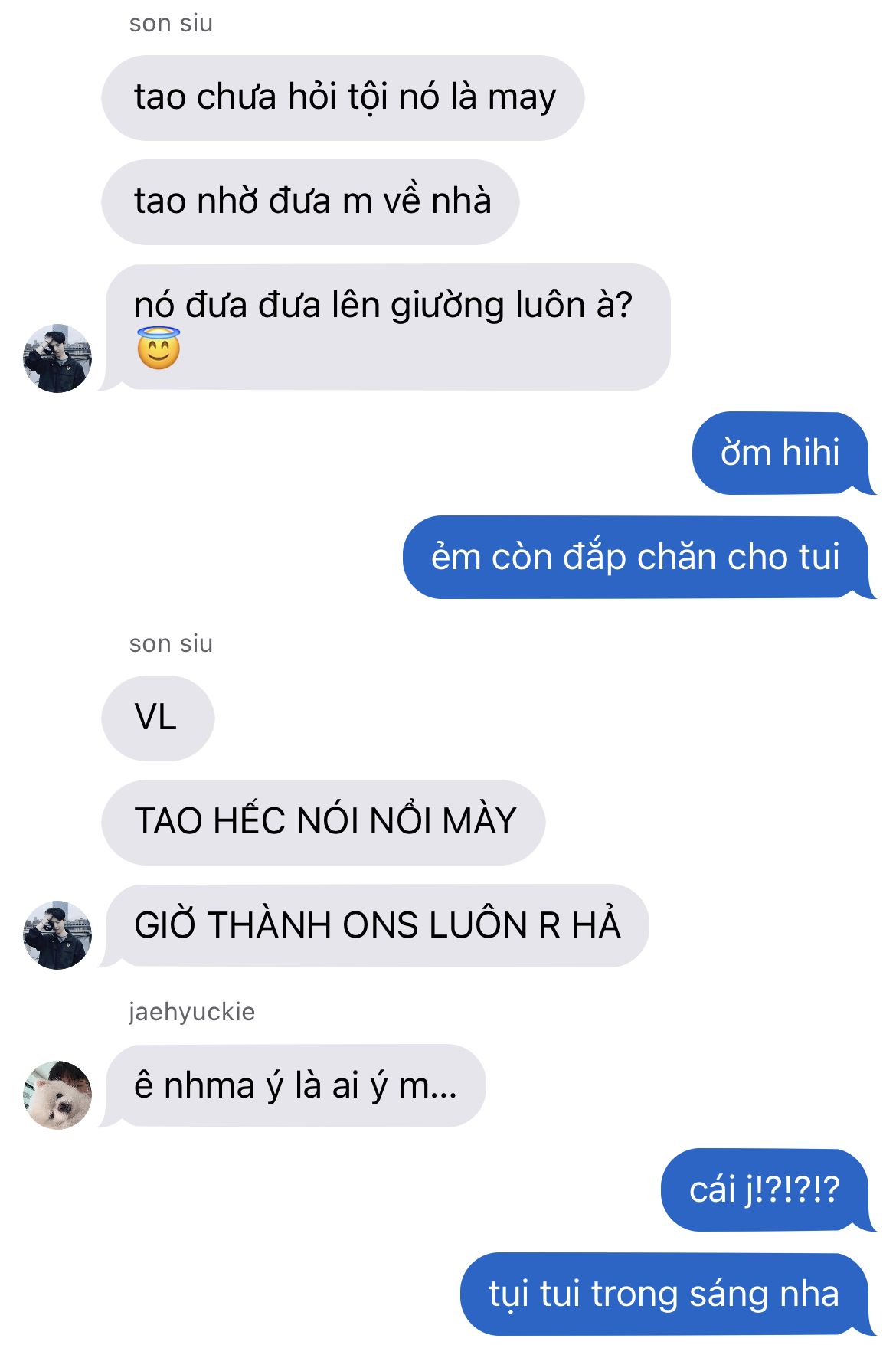Viewport: 896px width, 1345px height.
Task: Select the 'TAO HẾC NÓI NỔI MÀY' message
Action: (x=323, y=822)
